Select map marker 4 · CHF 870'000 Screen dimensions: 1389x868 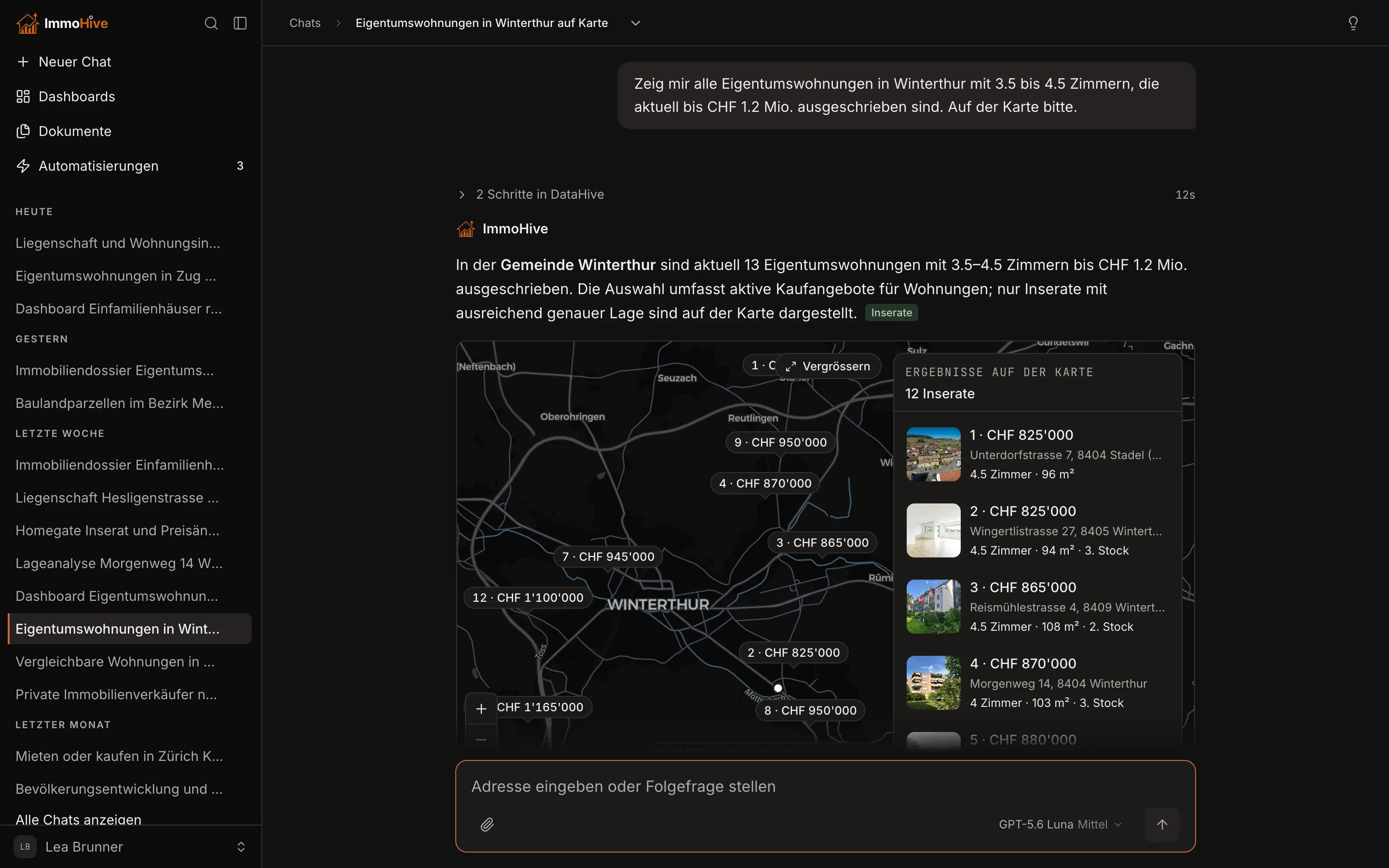point(765,483)
